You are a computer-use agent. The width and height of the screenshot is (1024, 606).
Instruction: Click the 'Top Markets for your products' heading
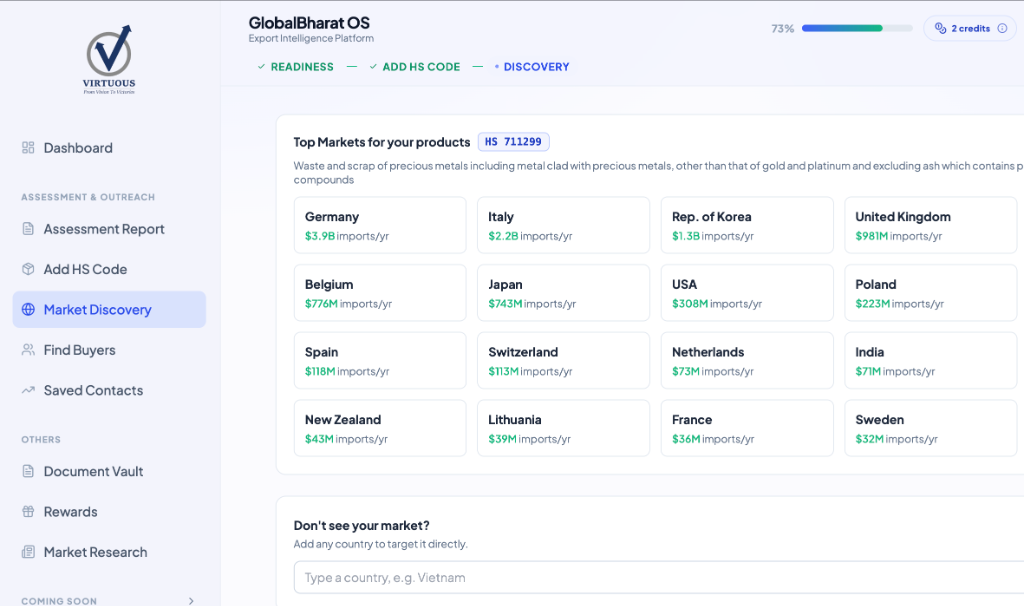coord(382,142)
